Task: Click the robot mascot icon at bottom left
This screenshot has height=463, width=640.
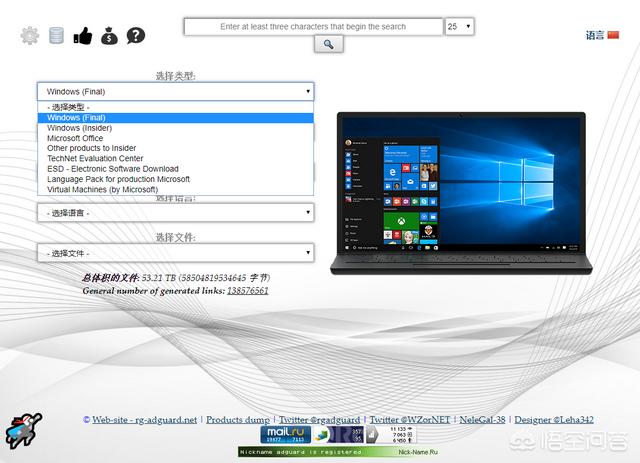Action: coord(23,431)
